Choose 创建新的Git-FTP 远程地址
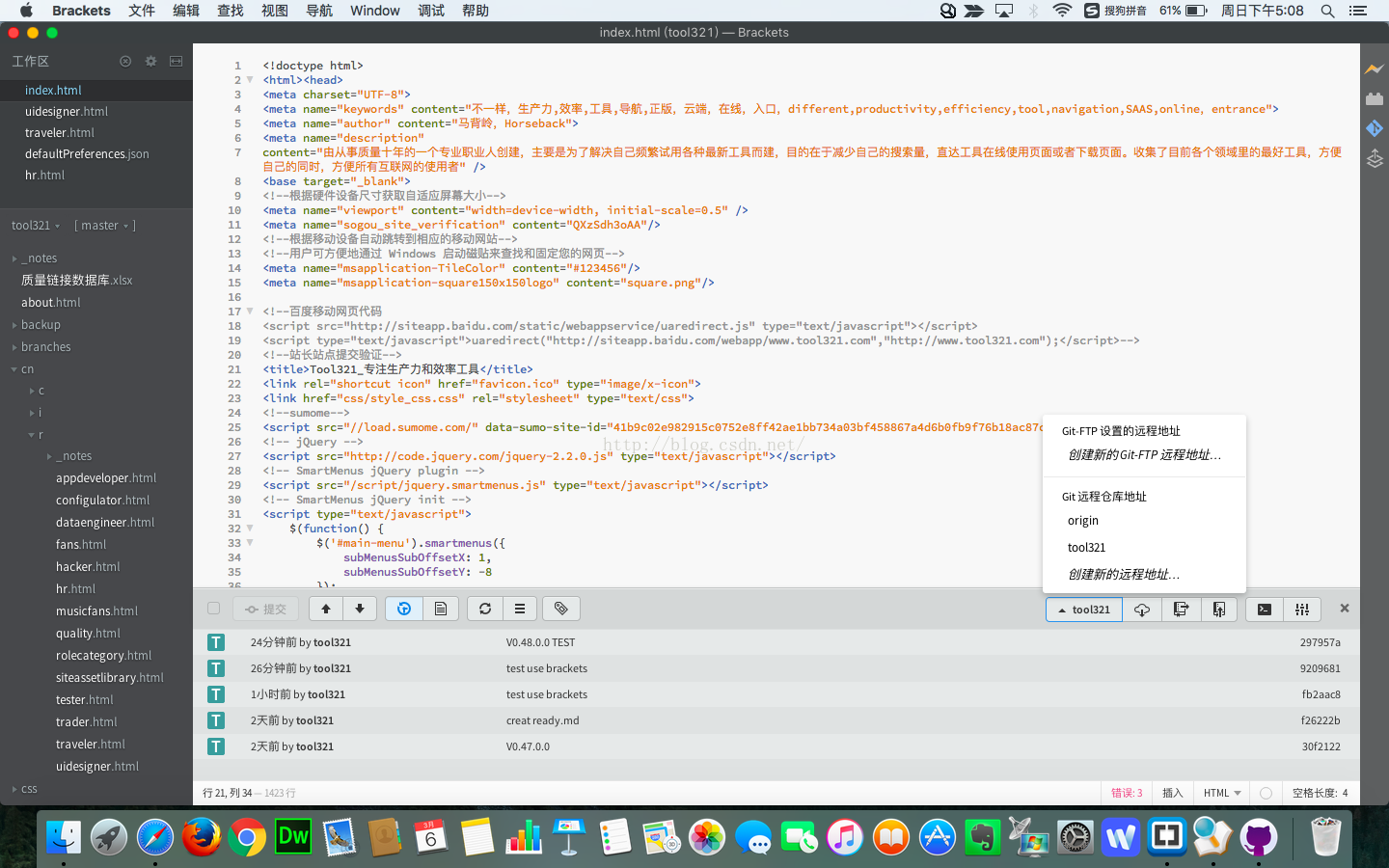The height and width of the screenshot is (868, 1389). tap(1145, 455)
